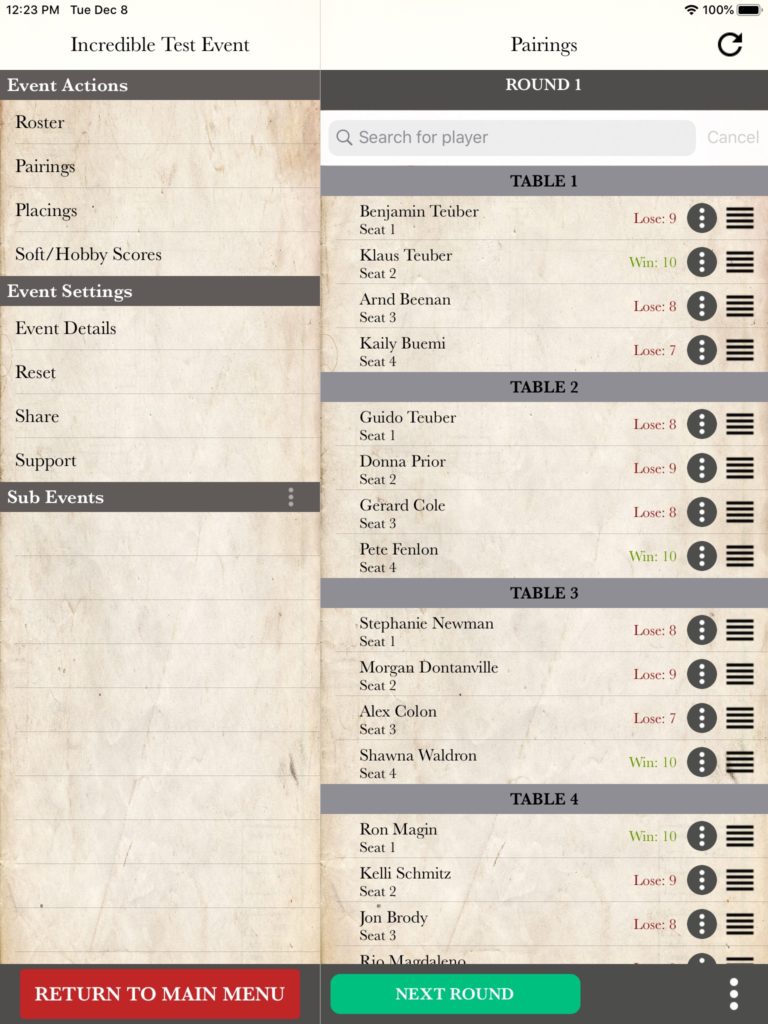Open the bottom toolbar overflow menu
The height and width of the screenshot is (1024, 768).
733,994
